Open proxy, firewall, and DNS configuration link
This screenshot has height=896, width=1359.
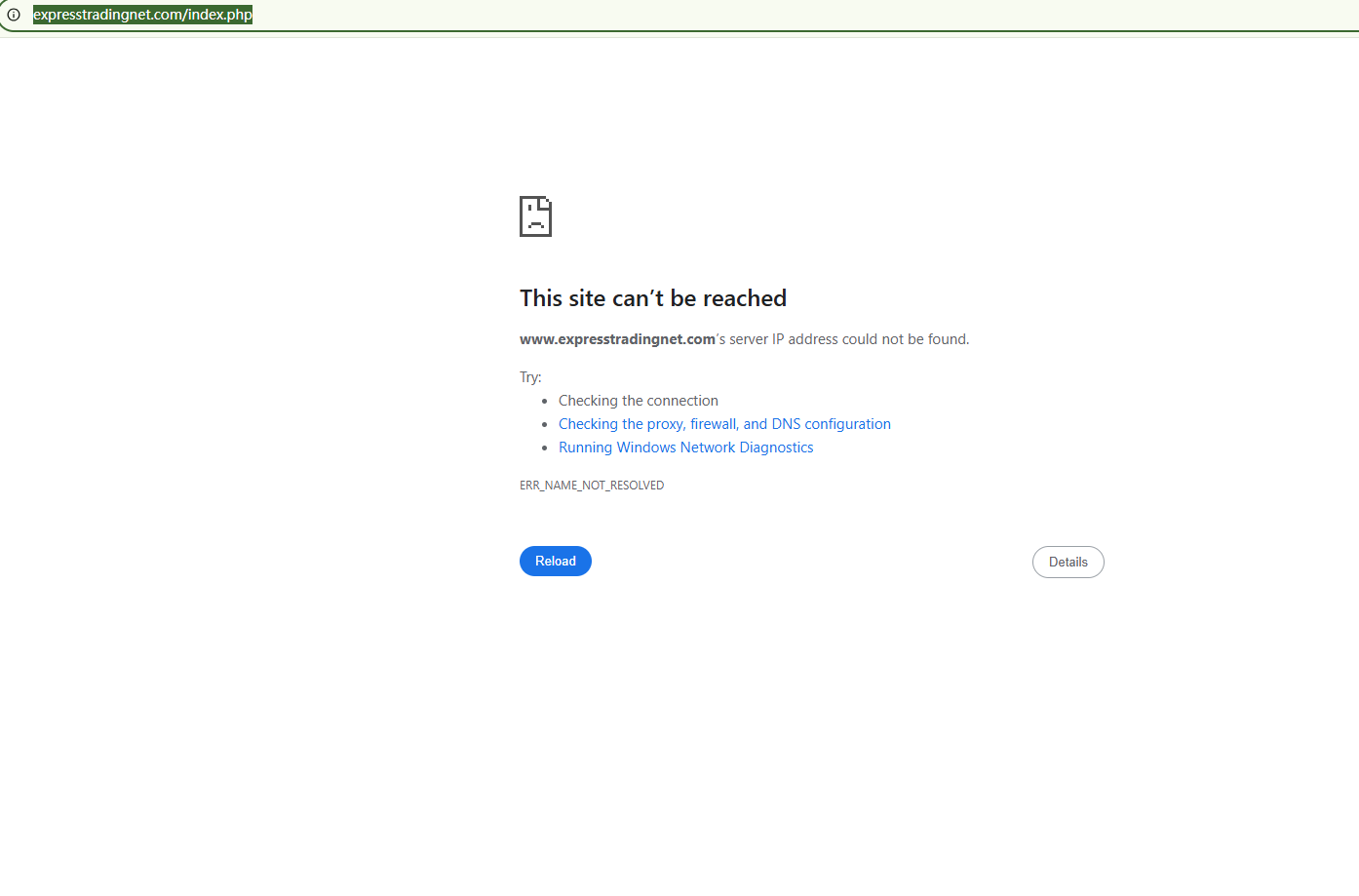pos(724,424)
